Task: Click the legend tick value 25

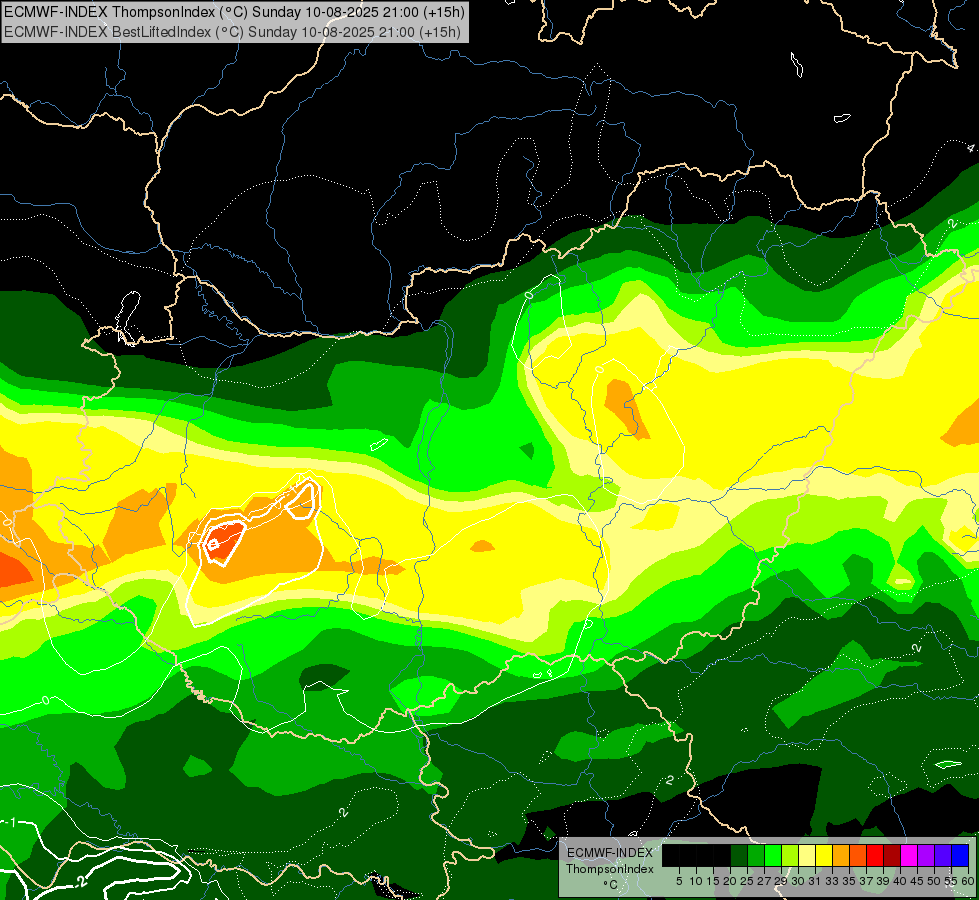Action: pos(747,881)
